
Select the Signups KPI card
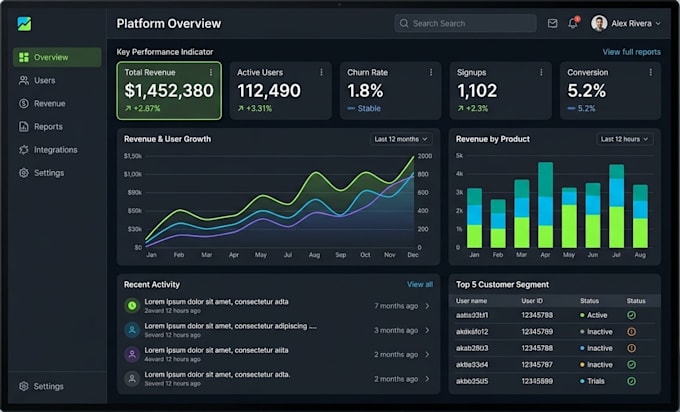click(x=500, y=91)
